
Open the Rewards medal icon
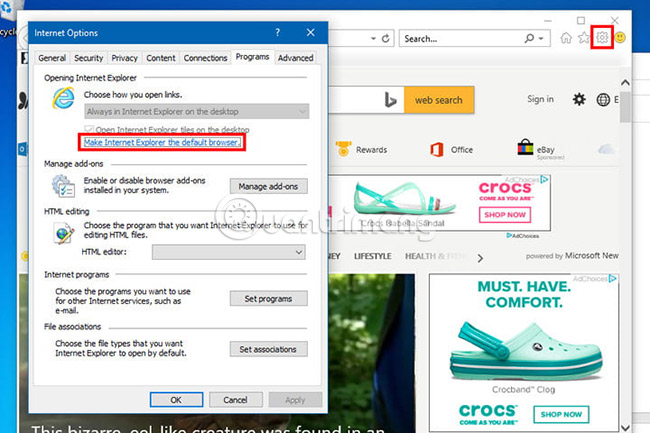[343, 149]
